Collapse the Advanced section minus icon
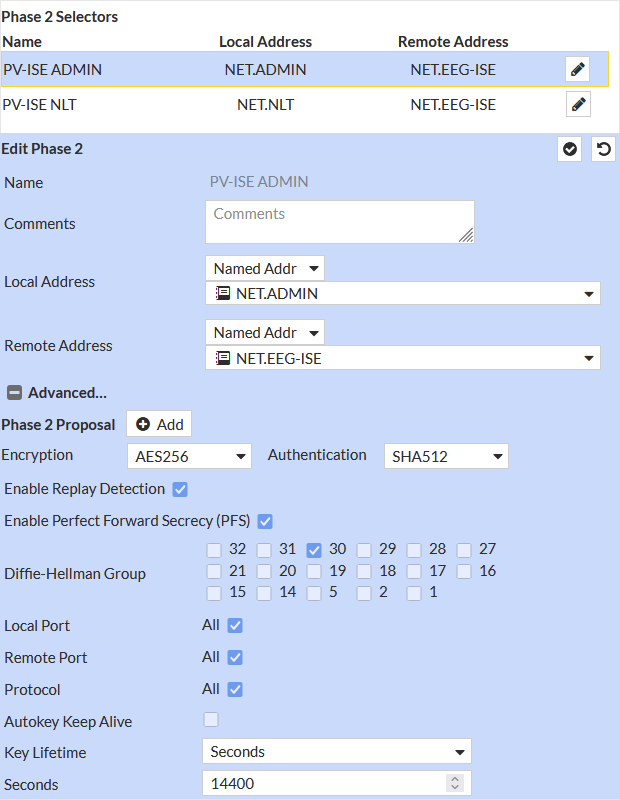 click(x=15, y=393)
